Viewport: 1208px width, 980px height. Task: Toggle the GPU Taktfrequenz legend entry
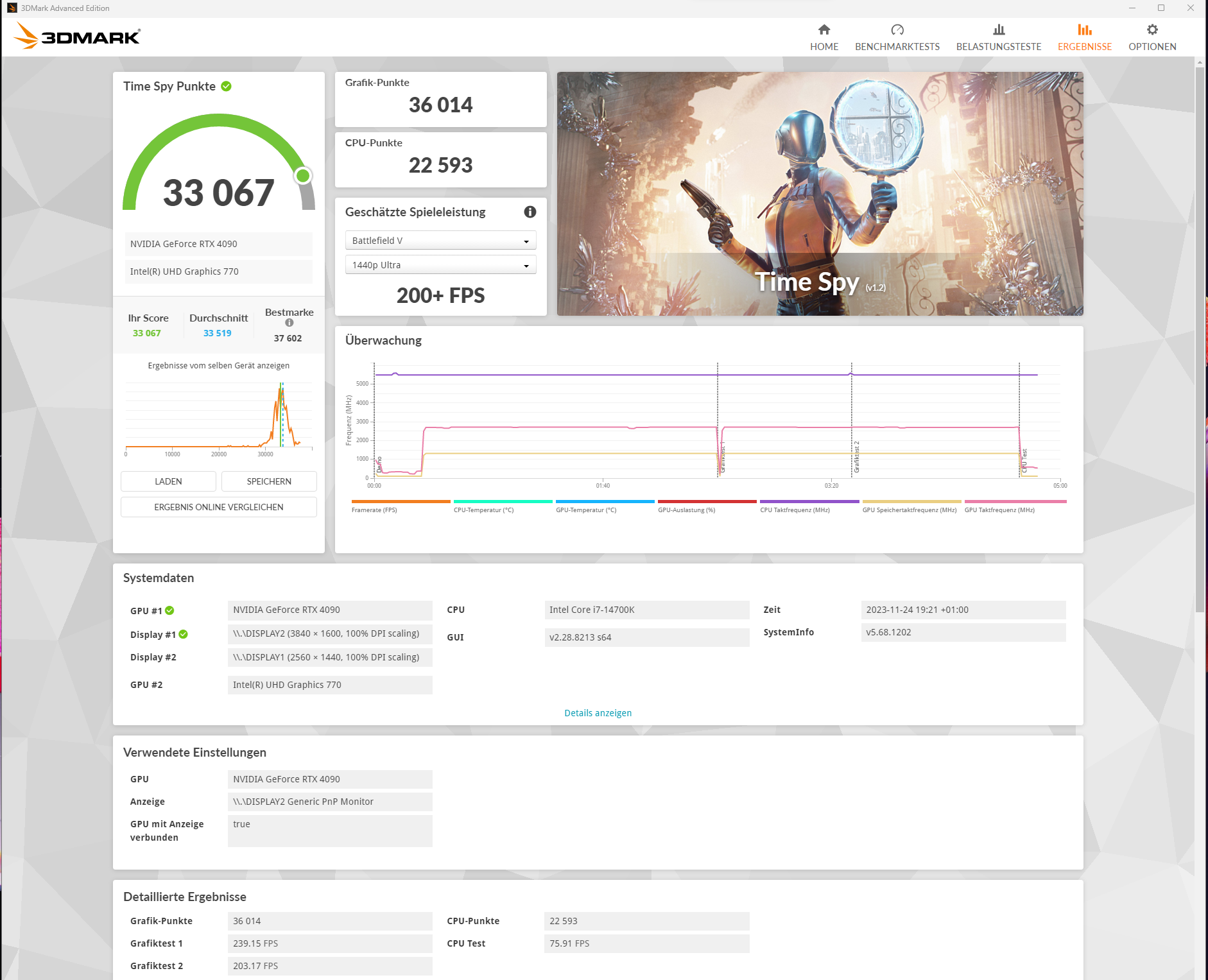1015,506
